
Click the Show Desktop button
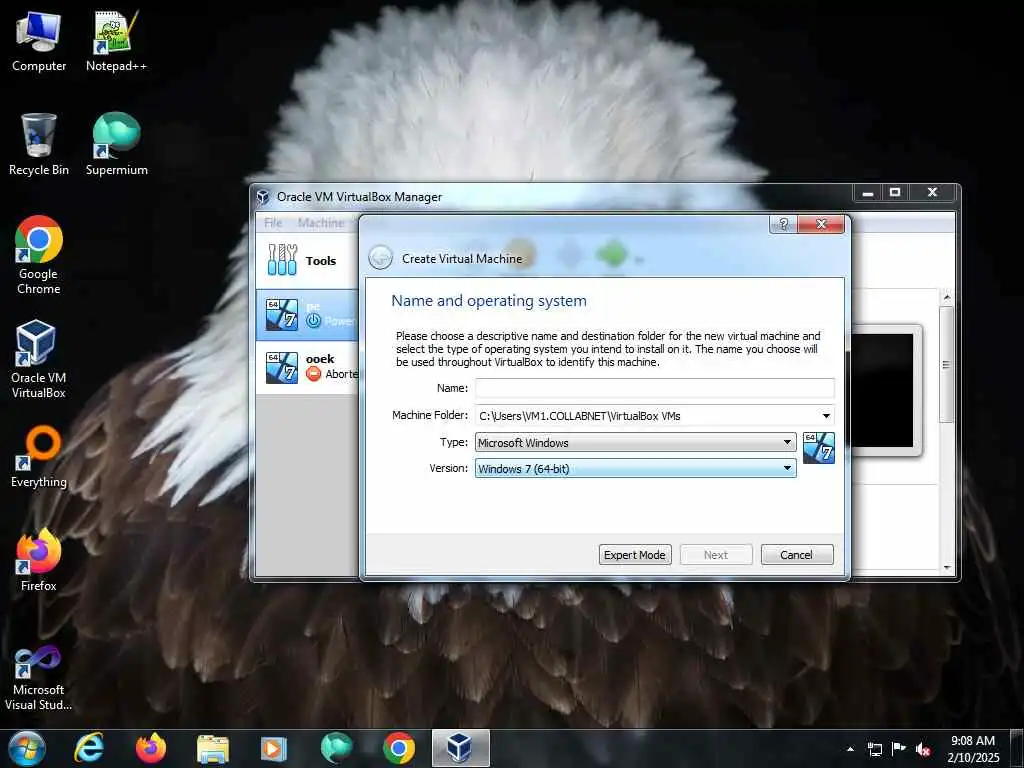1016,748
